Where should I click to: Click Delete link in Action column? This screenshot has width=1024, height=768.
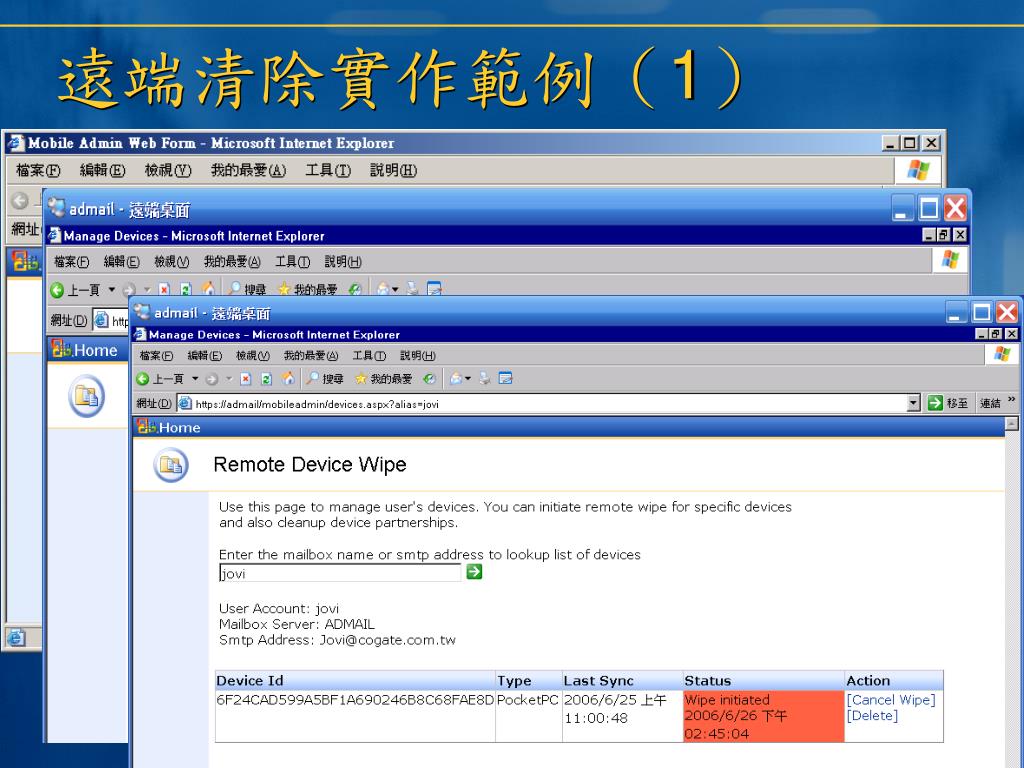point(872,716)
